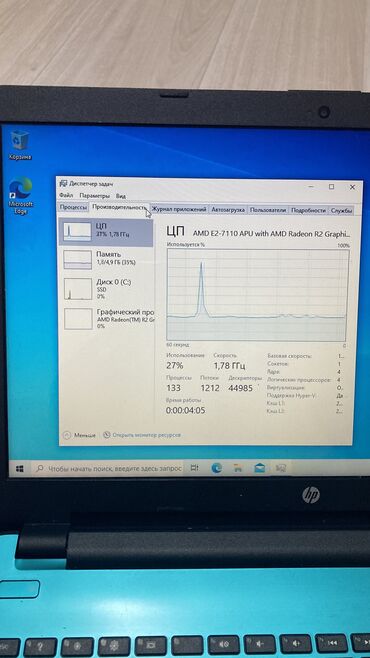This screenshot has height=658, width=370.
Task: Select Task Manager taskbar icon
Action: 281,467
